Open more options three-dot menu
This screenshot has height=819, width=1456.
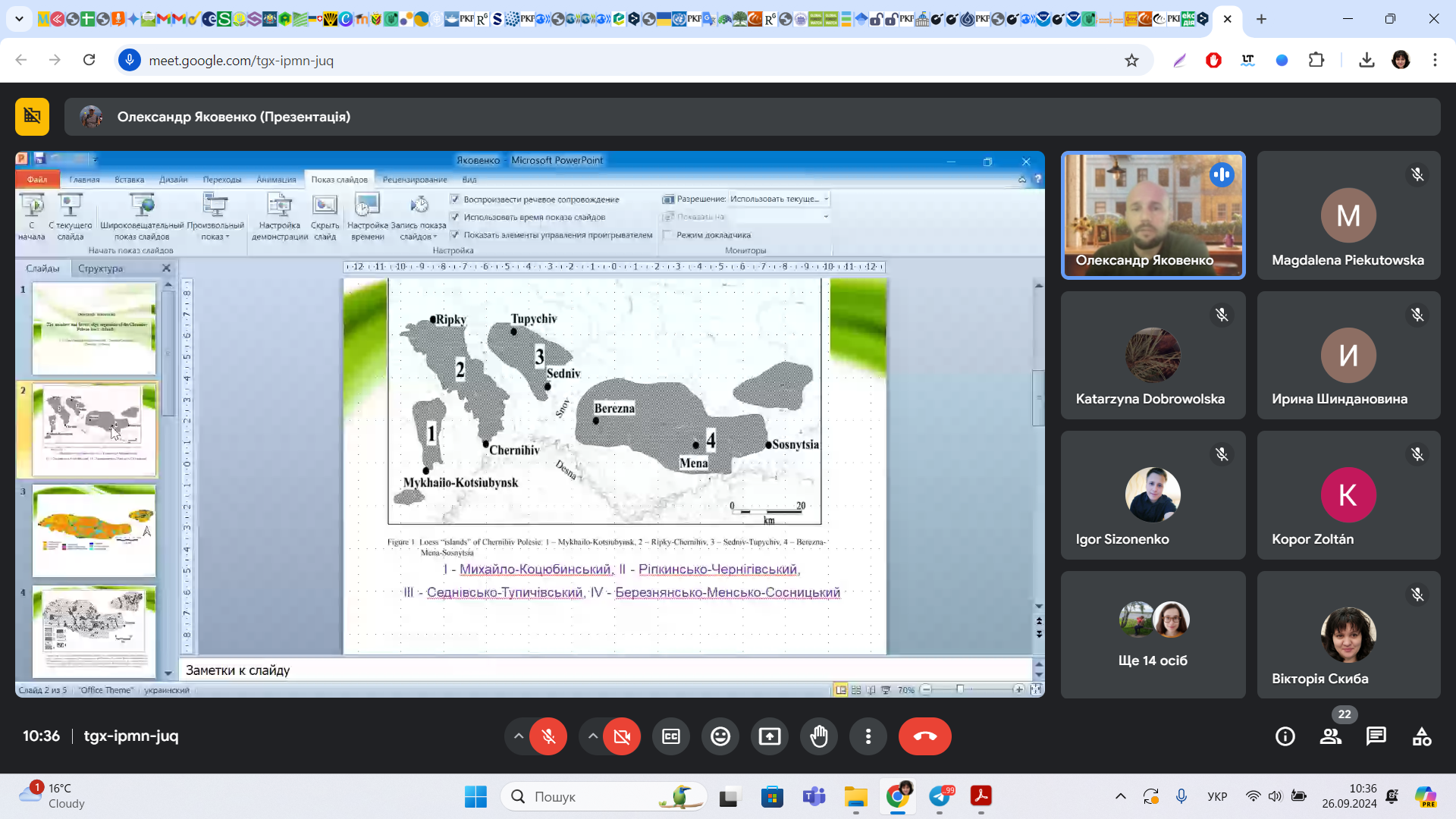click(868, 736)
